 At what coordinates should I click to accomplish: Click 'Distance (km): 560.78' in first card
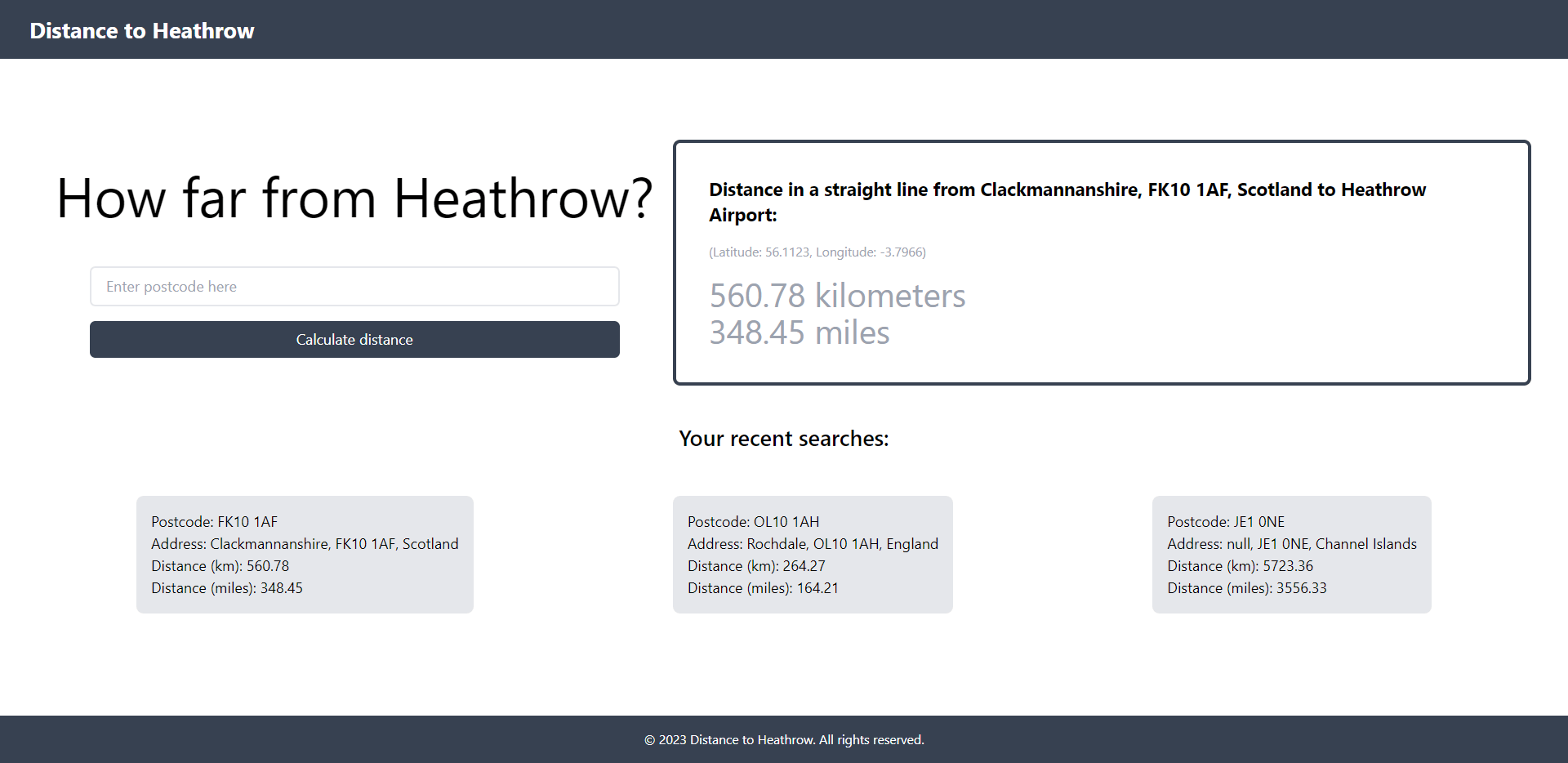coord(220,566)
